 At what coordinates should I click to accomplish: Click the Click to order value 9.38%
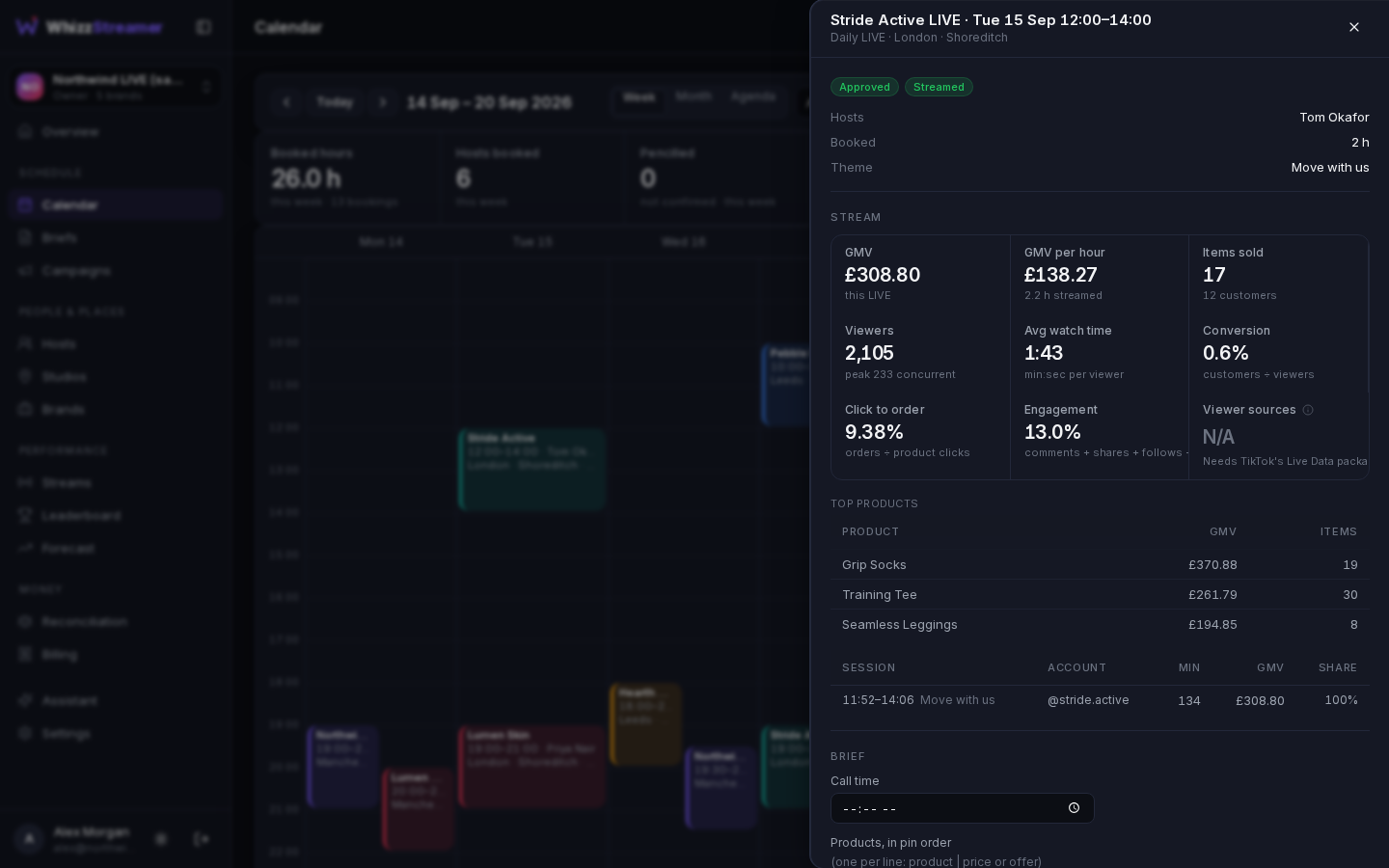[874, 432]
